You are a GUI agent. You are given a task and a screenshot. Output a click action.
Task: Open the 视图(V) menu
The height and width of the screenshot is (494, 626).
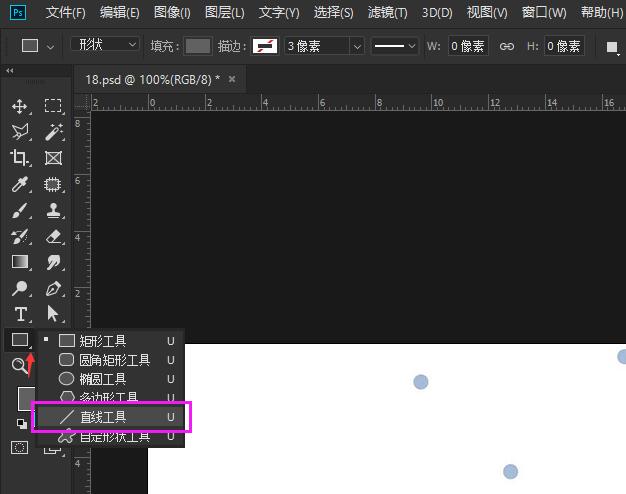(x=487, y=13)
